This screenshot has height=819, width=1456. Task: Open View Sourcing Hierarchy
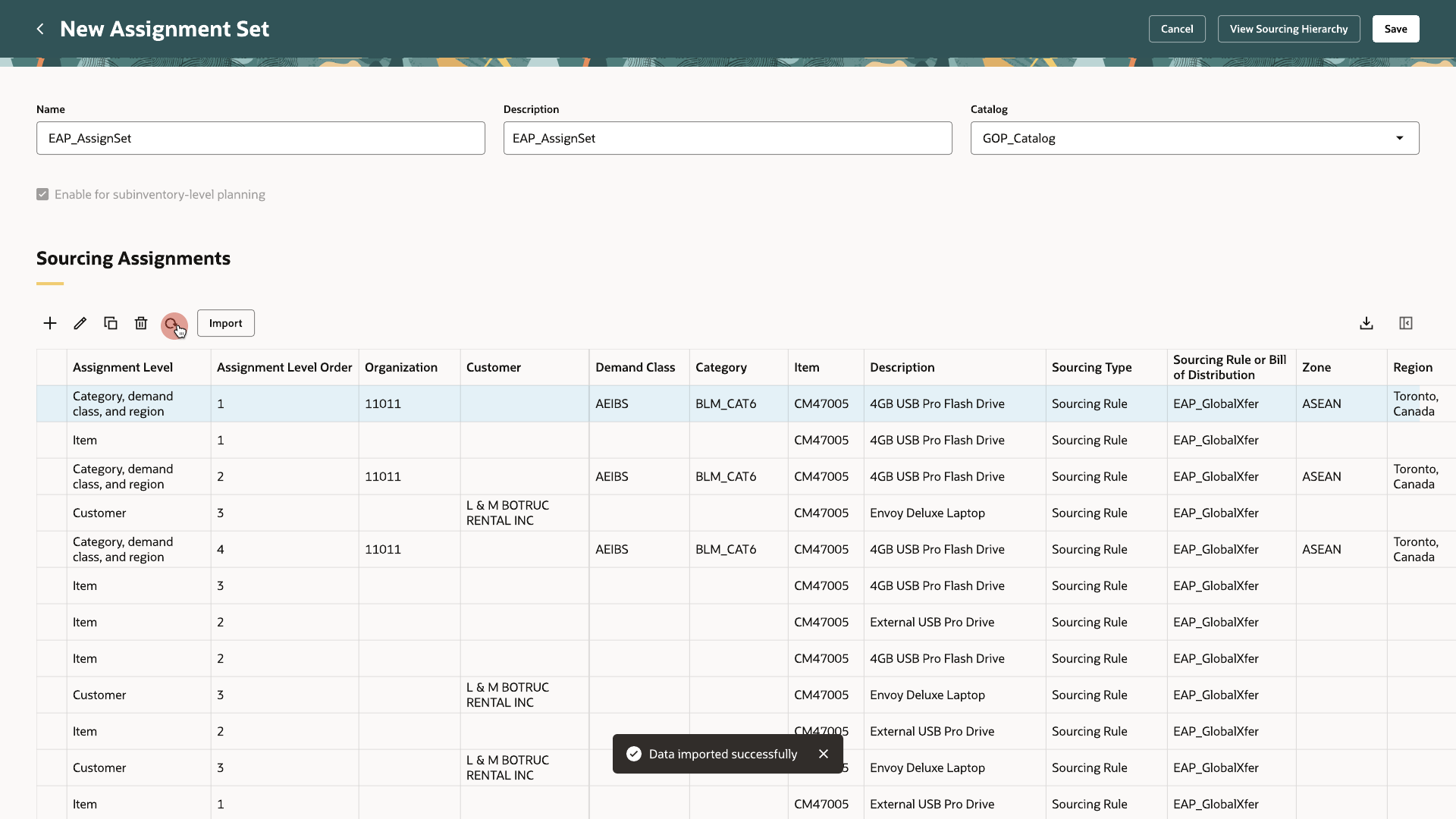[x=1289, y=29]
